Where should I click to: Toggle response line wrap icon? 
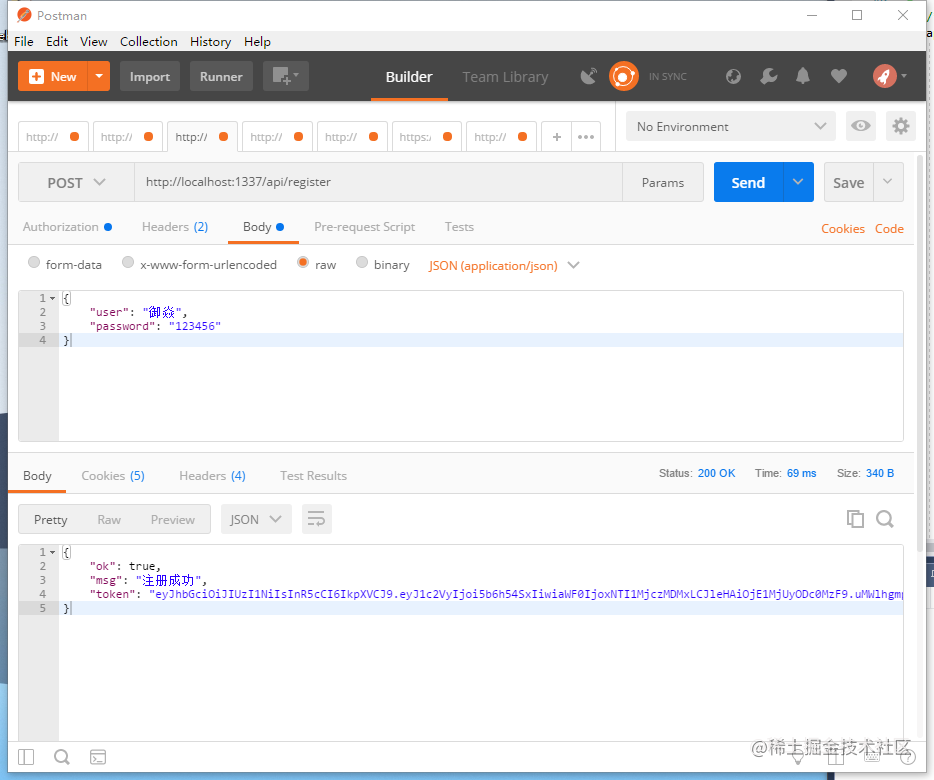[316, 519]
